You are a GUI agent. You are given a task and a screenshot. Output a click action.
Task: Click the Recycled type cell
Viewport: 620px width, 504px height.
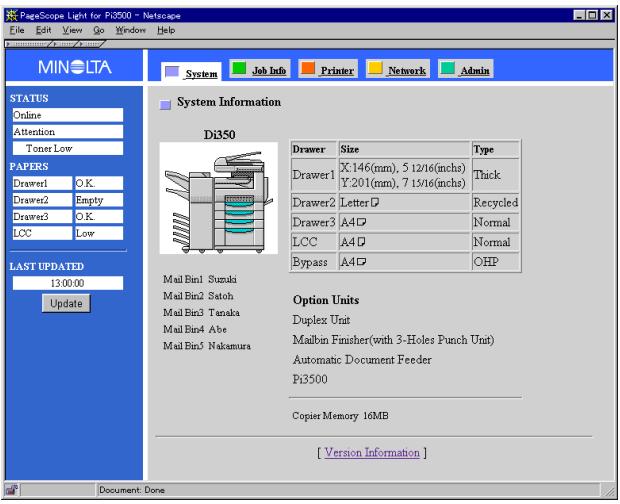pos(495,202)
